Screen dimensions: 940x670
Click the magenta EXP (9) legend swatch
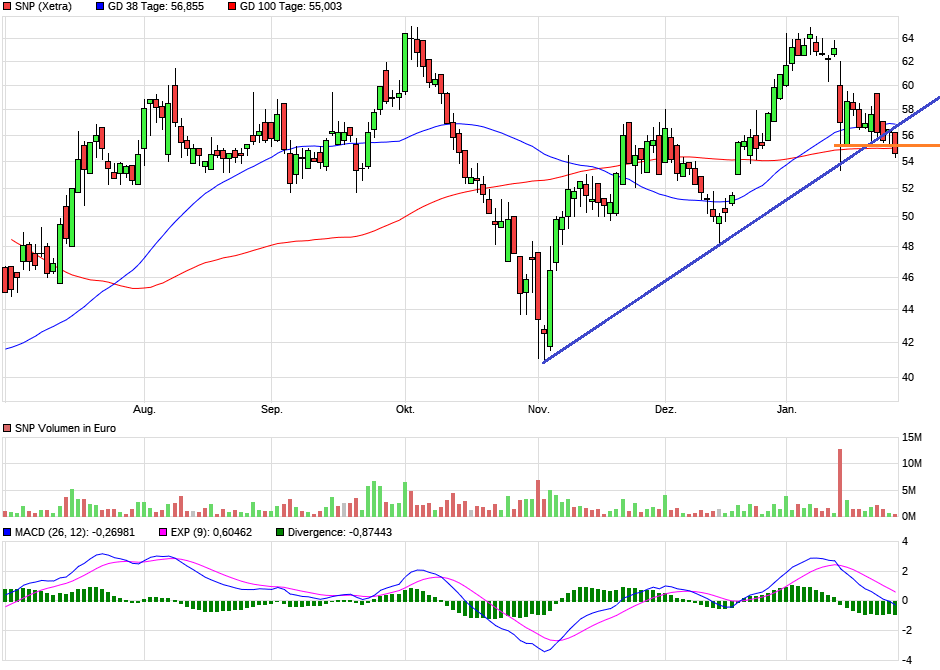(x=165, y=532)
